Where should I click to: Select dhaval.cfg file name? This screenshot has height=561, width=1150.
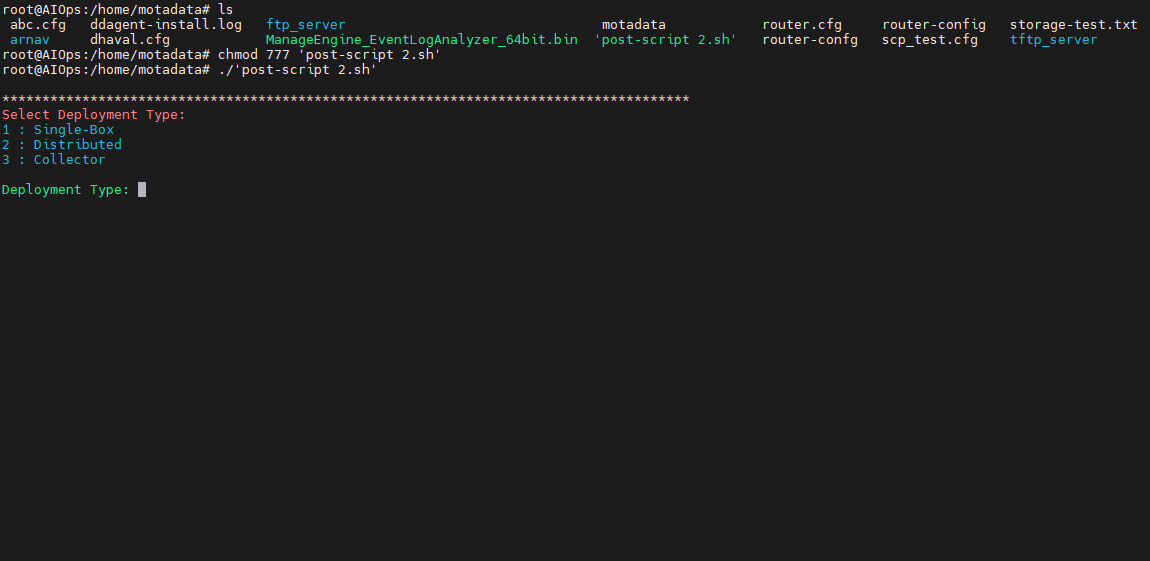(x=130, y=40)
